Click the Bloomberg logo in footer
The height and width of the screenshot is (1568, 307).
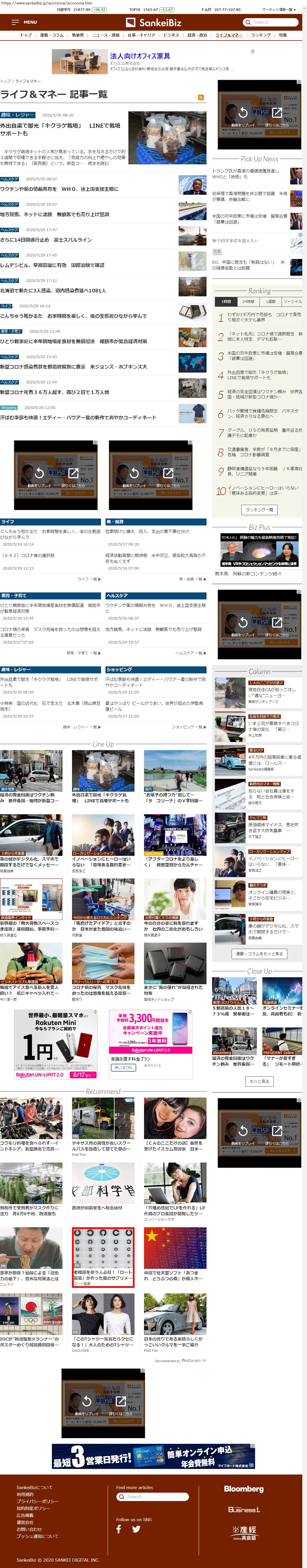[244, 1489]
